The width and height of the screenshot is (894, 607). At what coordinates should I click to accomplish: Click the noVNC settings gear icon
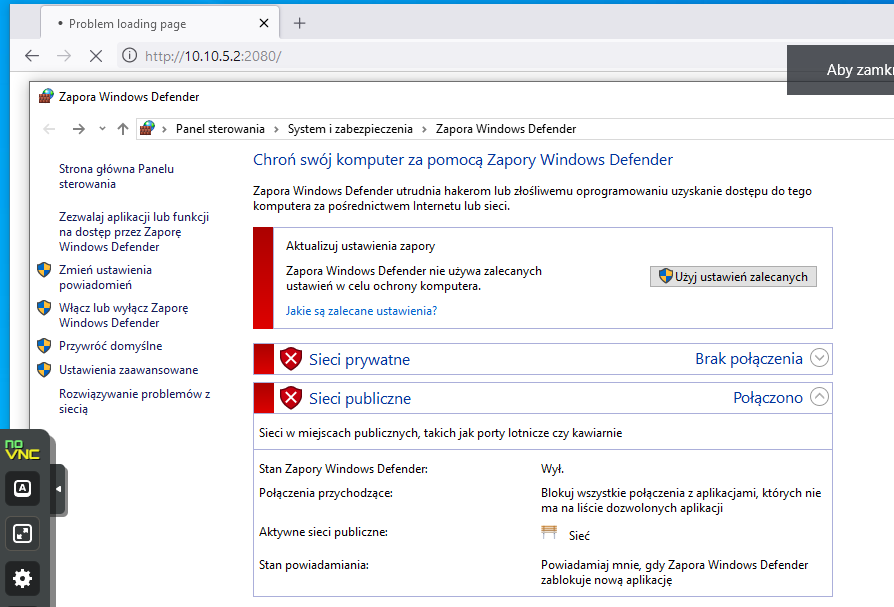[22, 578]
